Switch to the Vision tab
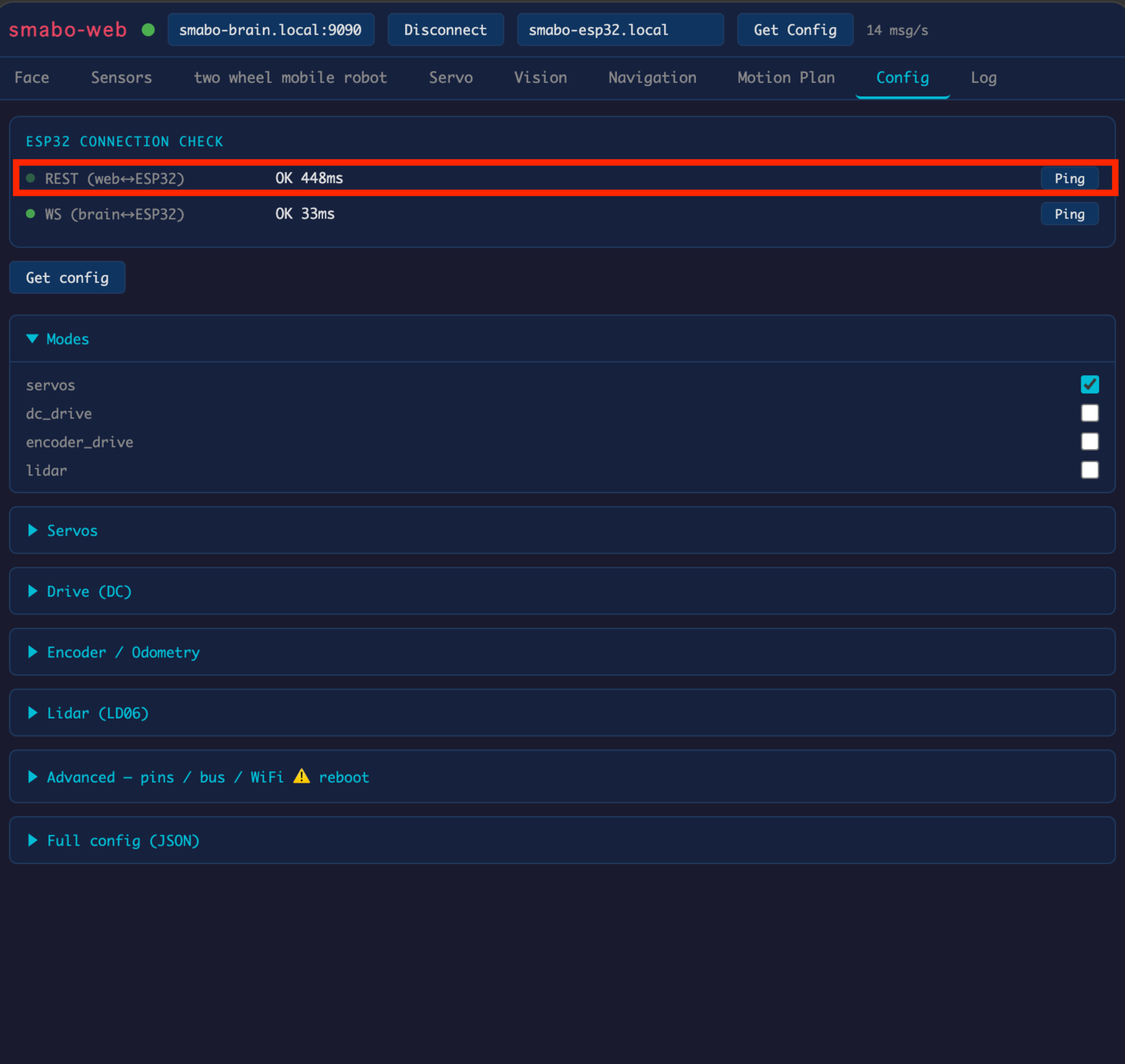Viewport: 1125px width, 1064px height. coord(541,78)
